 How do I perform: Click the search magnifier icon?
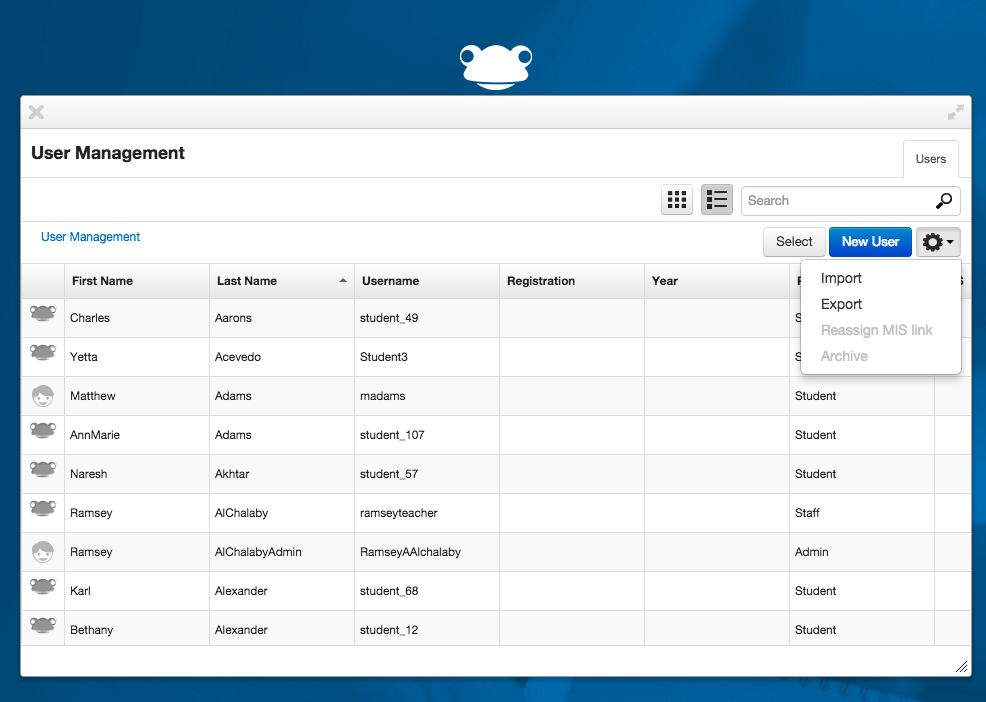(x=944, y=201)
